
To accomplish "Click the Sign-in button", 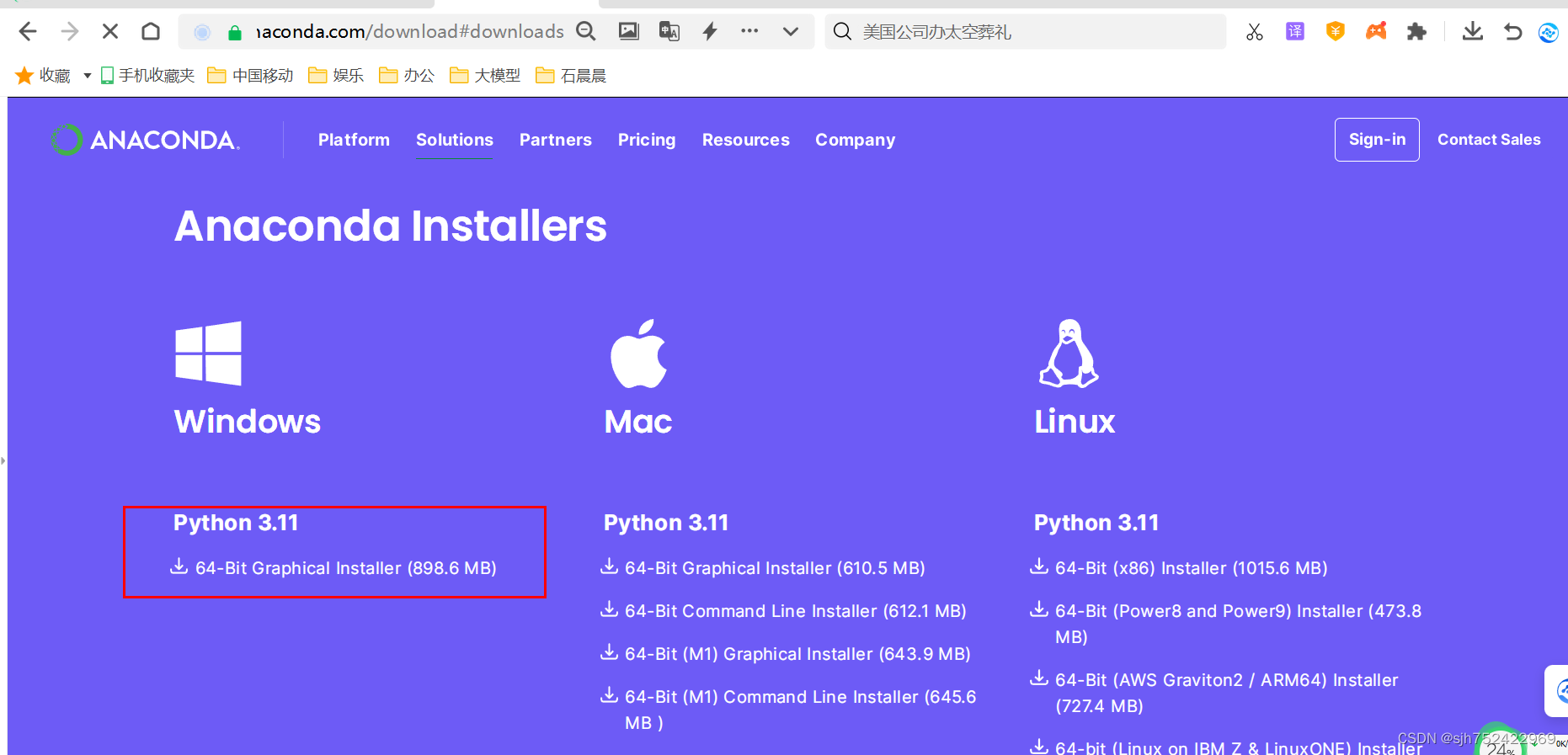I will pos(1377,140).
